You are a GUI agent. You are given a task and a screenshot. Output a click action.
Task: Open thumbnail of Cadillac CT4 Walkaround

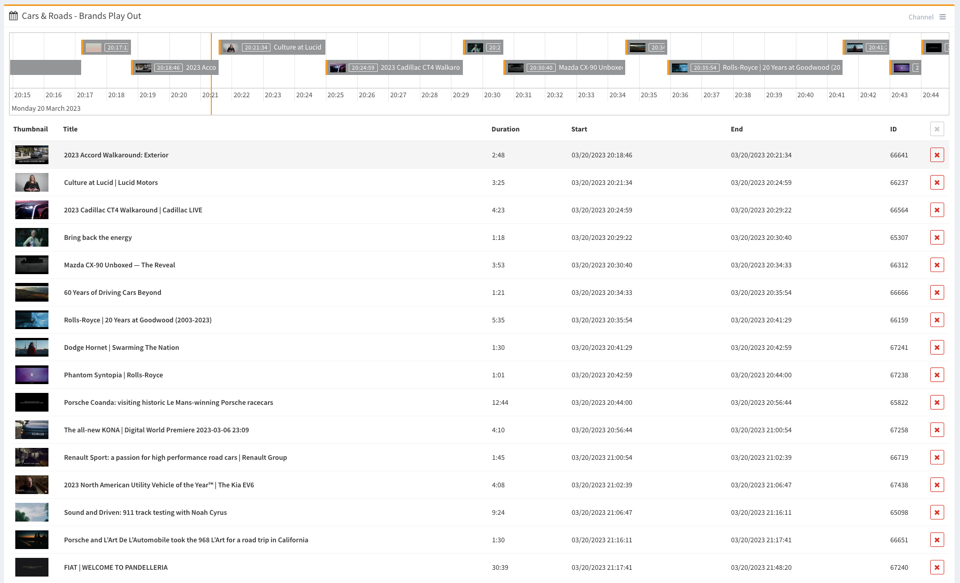(32, 210)
